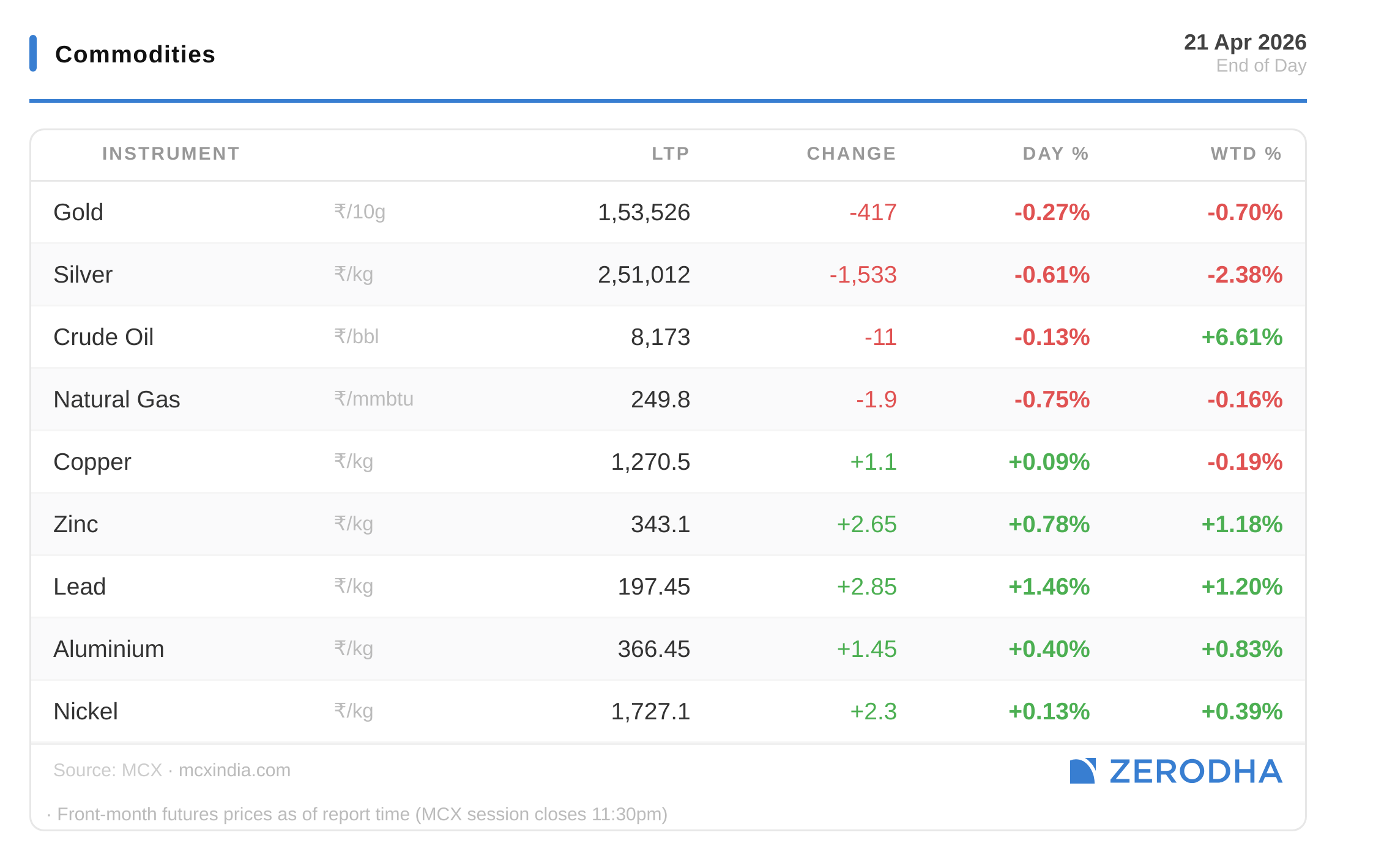Open the mcxindia.com source link

coord(234,770)
